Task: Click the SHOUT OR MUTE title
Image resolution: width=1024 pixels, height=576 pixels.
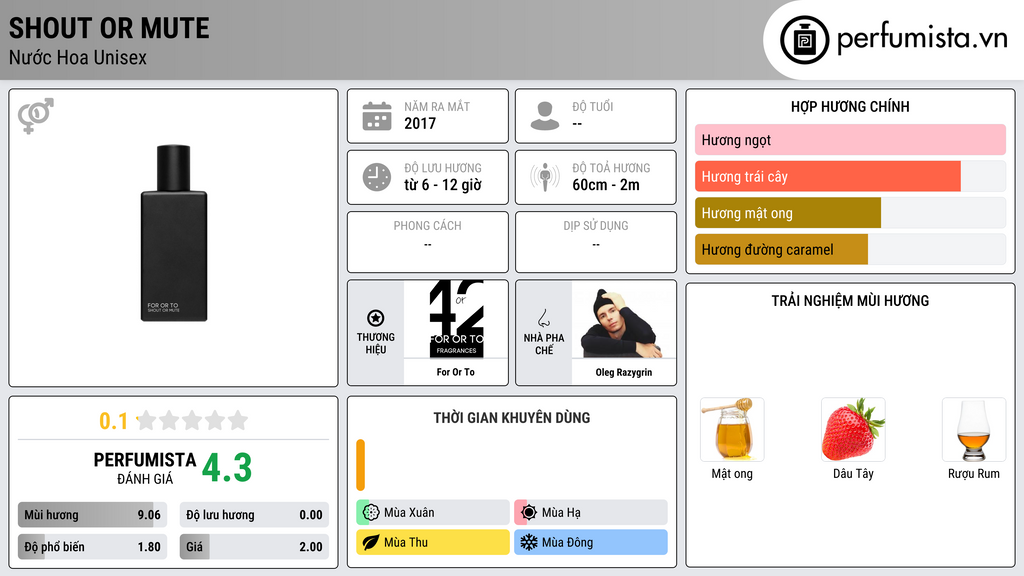Action: (109, 28)
